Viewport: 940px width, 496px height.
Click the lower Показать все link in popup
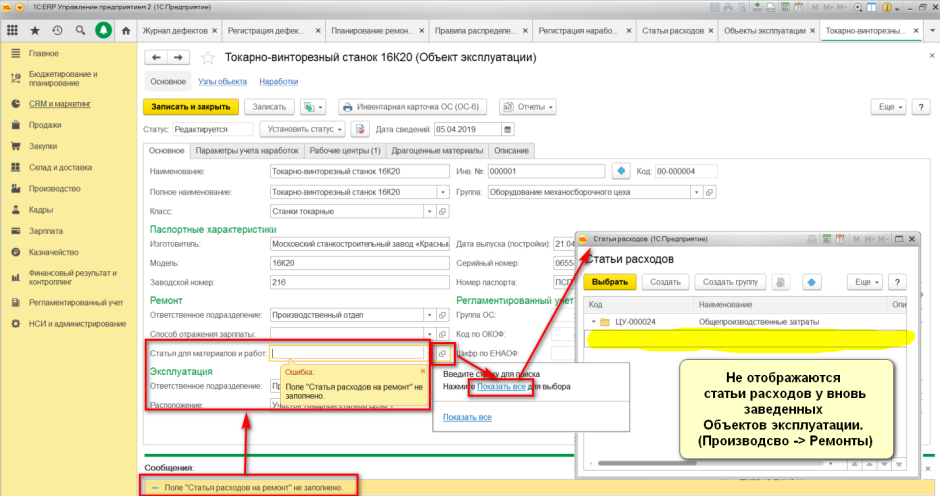pos(467,417)
